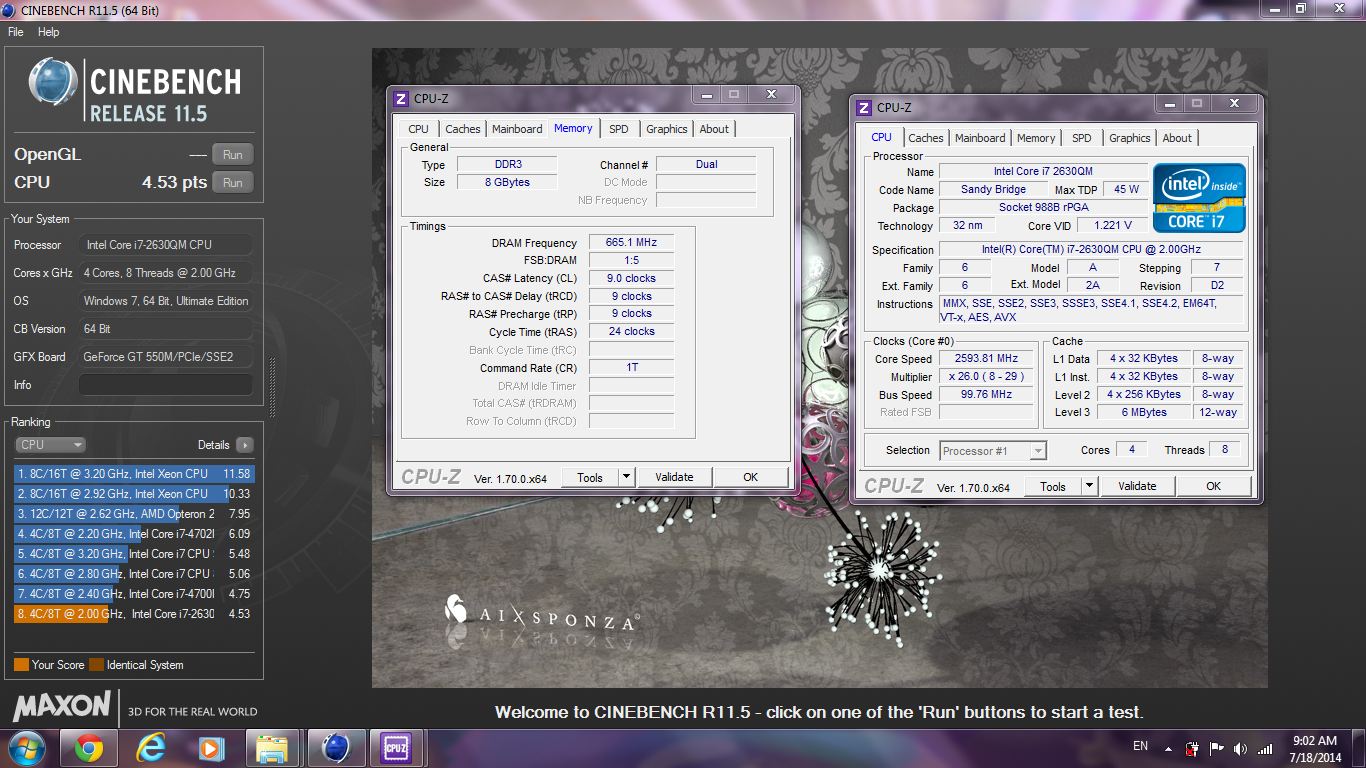Open Windows Media Player from the taskbar
1366x768 pixels.
click(x=211, y=748)
